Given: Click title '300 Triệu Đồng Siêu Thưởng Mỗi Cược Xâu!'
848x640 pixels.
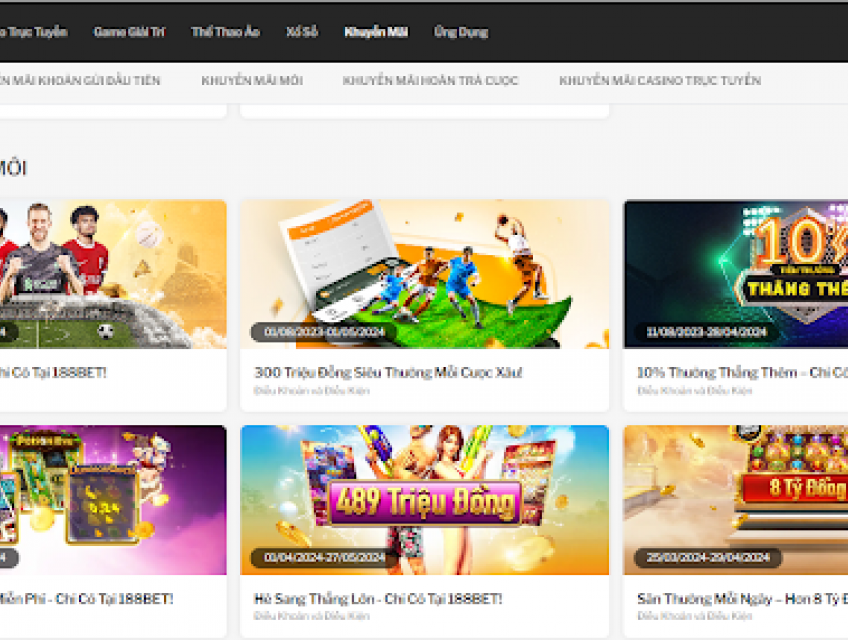Looking at the screenshot, I should tap(388, 372).
